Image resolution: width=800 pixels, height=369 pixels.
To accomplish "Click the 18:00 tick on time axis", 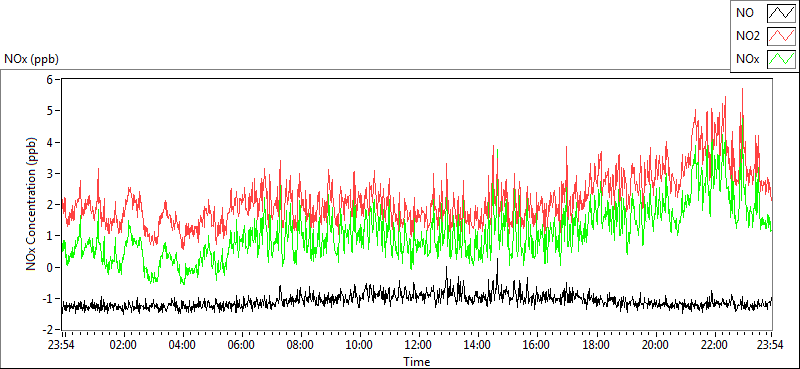I will point(596,345).
